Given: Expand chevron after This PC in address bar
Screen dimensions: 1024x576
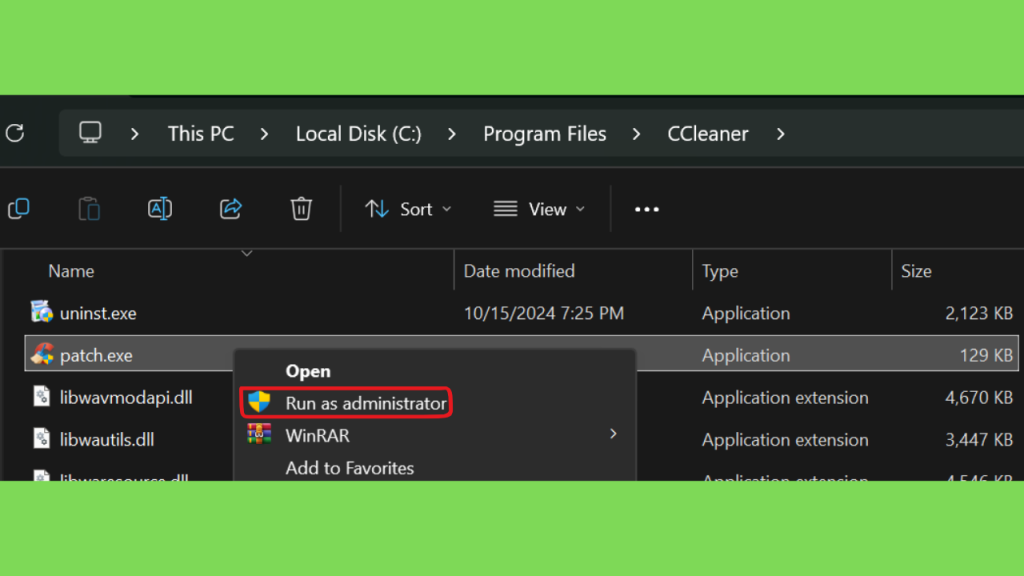Looking at the screenshot, I should (x=264, y=134).
